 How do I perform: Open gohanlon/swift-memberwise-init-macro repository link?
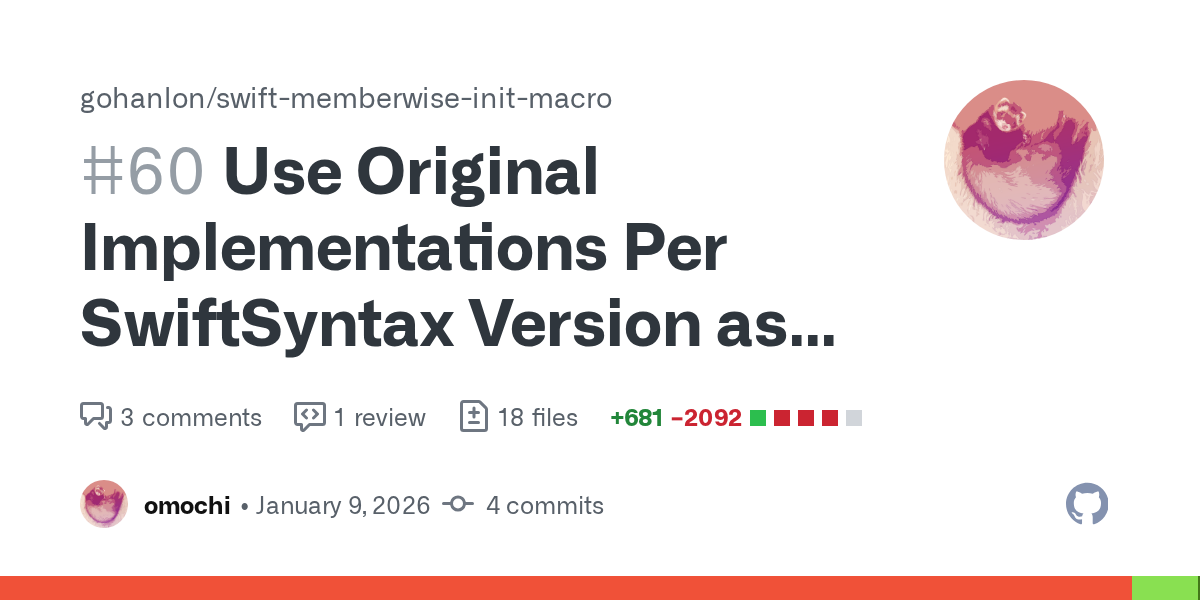pos(346,99)
